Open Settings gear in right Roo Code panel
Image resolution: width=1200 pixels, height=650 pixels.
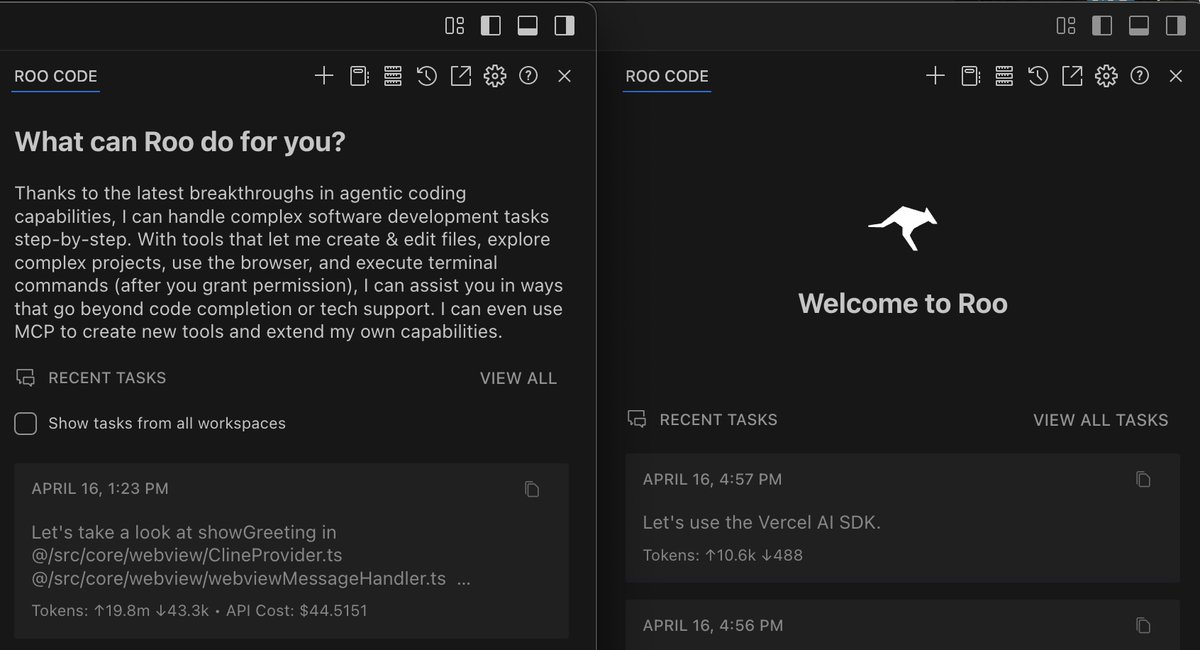1106,76
